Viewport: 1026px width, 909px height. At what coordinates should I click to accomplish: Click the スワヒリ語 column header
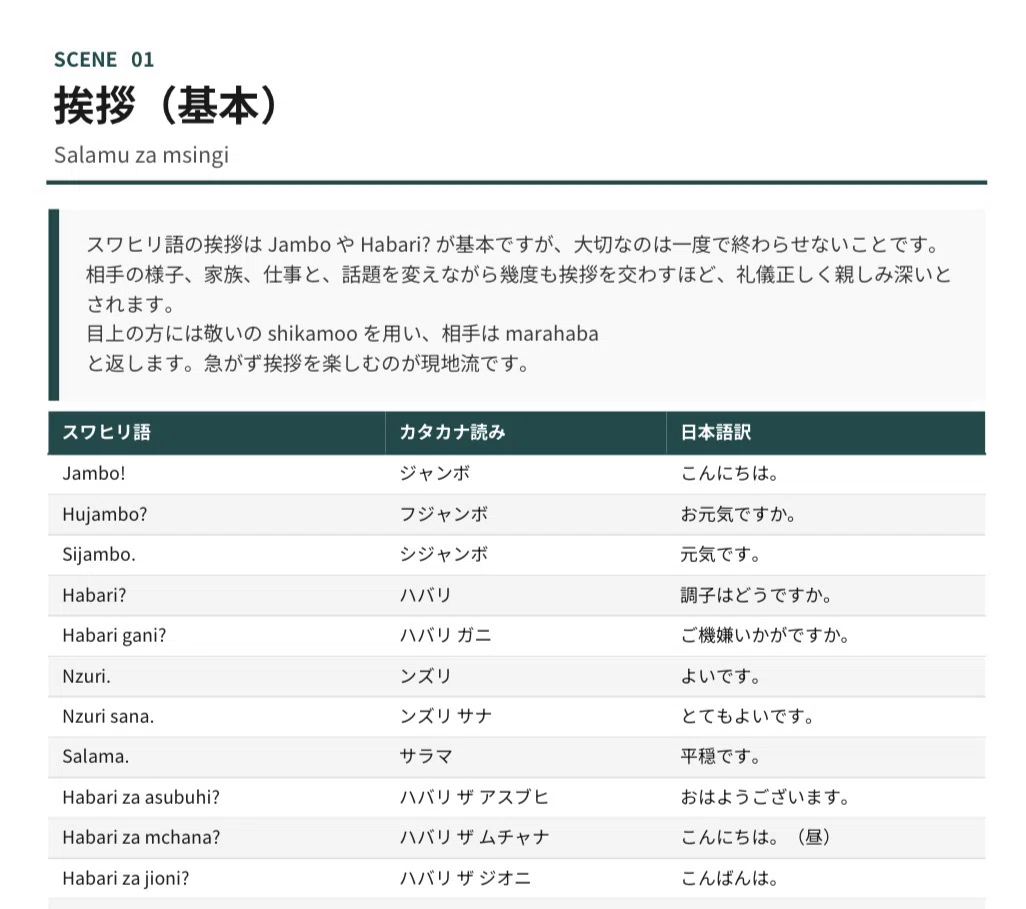tap(217, 433)
